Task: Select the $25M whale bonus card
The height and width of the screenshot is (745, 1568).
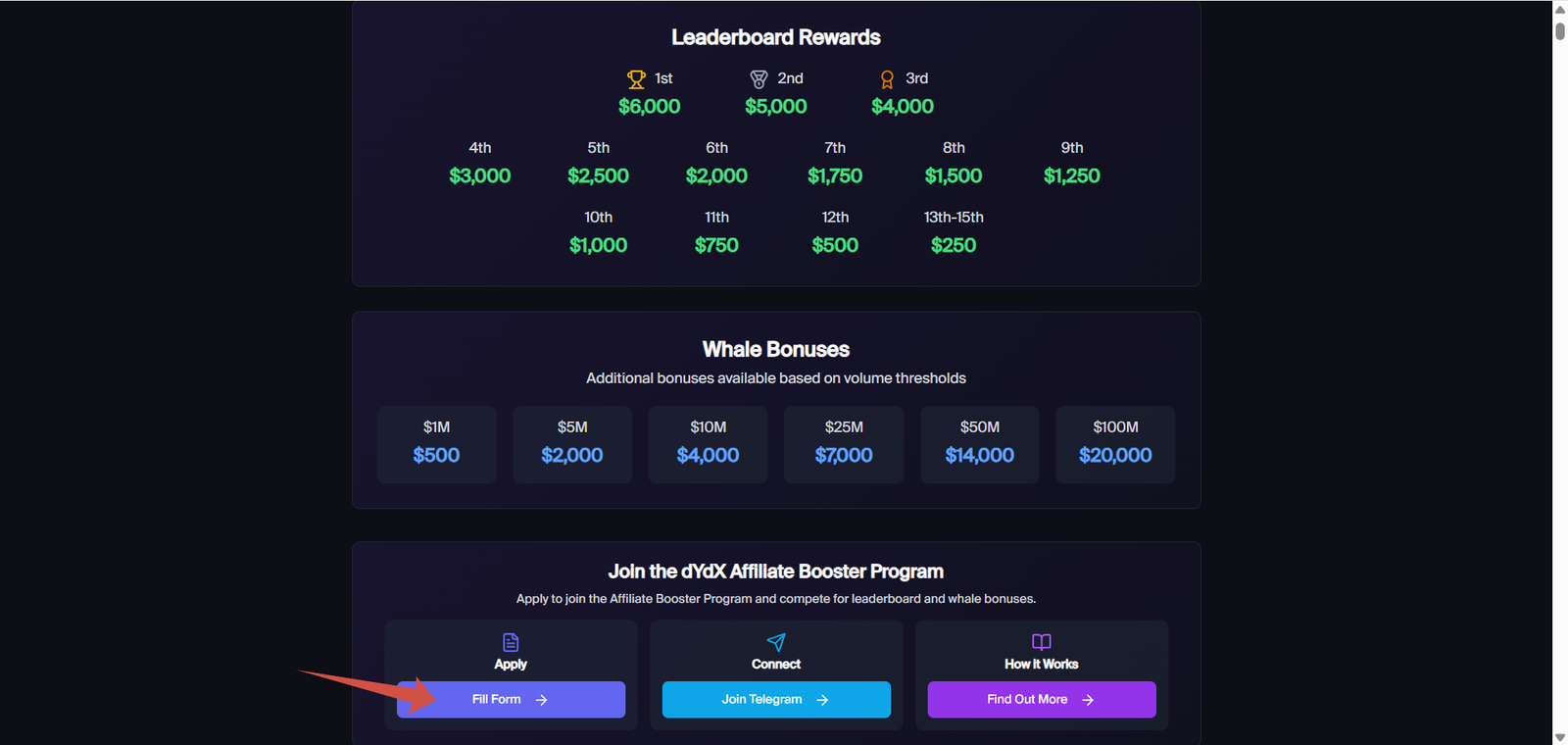Action: tap(844, 444)
